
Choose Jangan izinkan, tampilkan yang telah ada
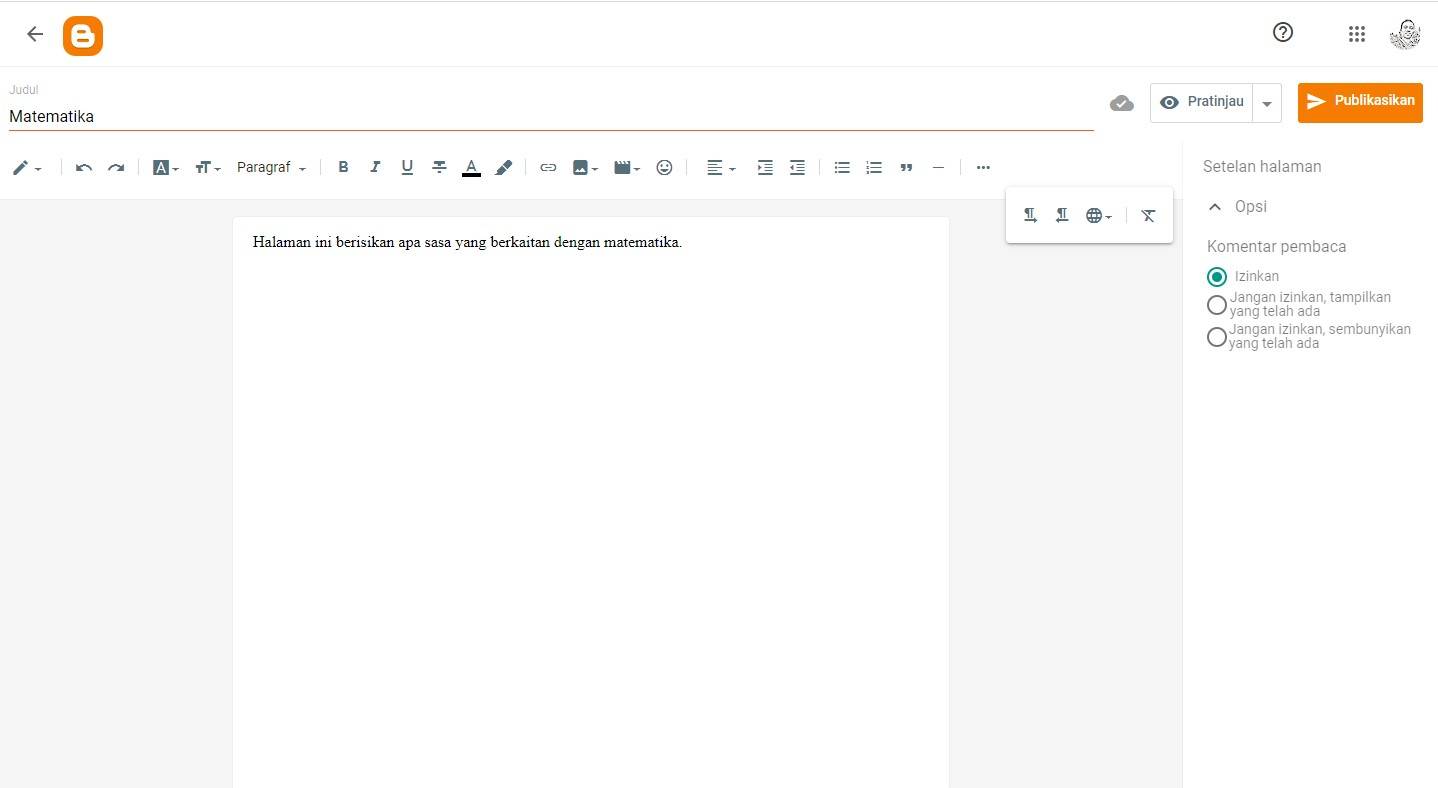(x=1217, y=304)
